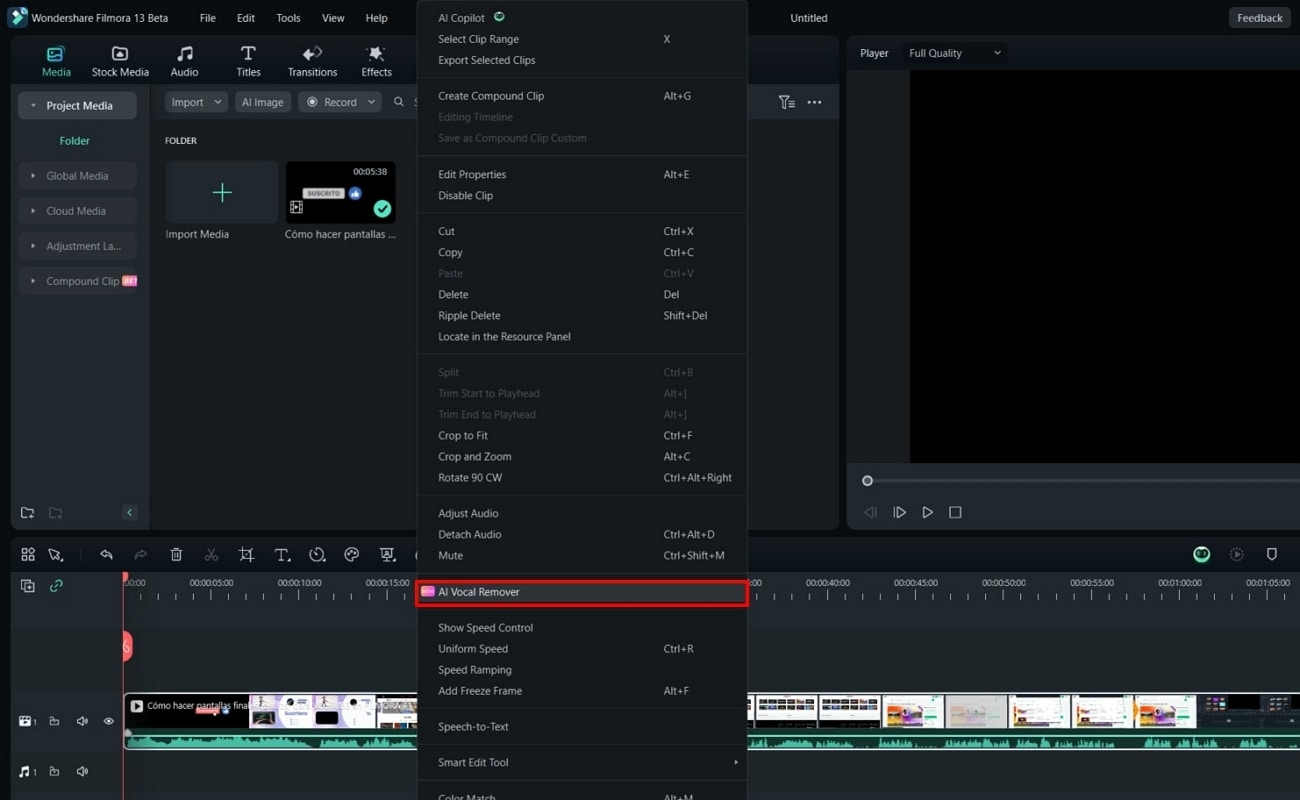Click the media search magnifier icon
Screen dimensions: 1300x800
click(399, 102)
